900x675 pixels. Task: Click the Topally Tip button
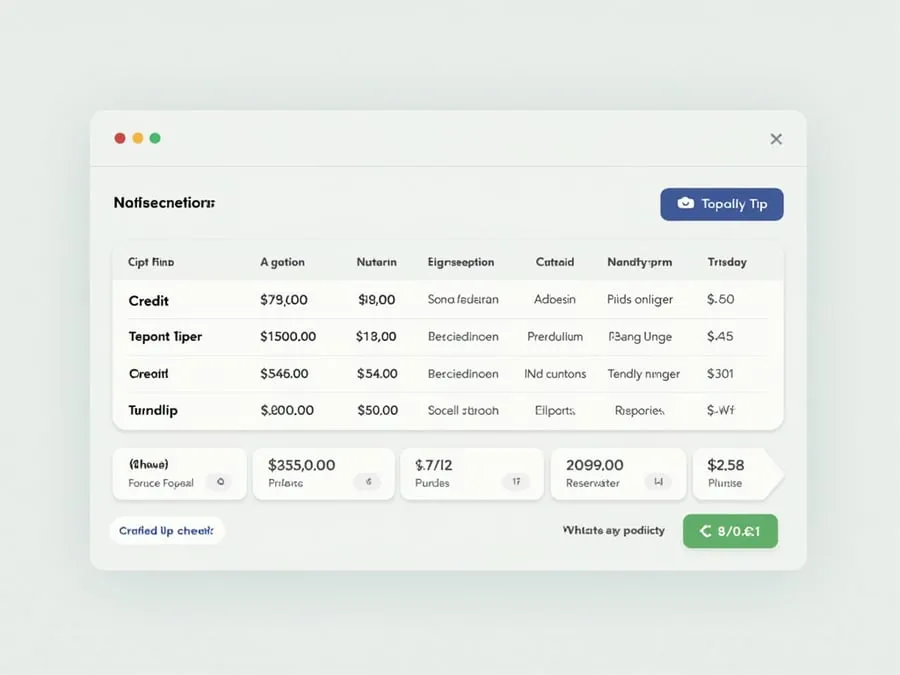click(x=721, y=204)
